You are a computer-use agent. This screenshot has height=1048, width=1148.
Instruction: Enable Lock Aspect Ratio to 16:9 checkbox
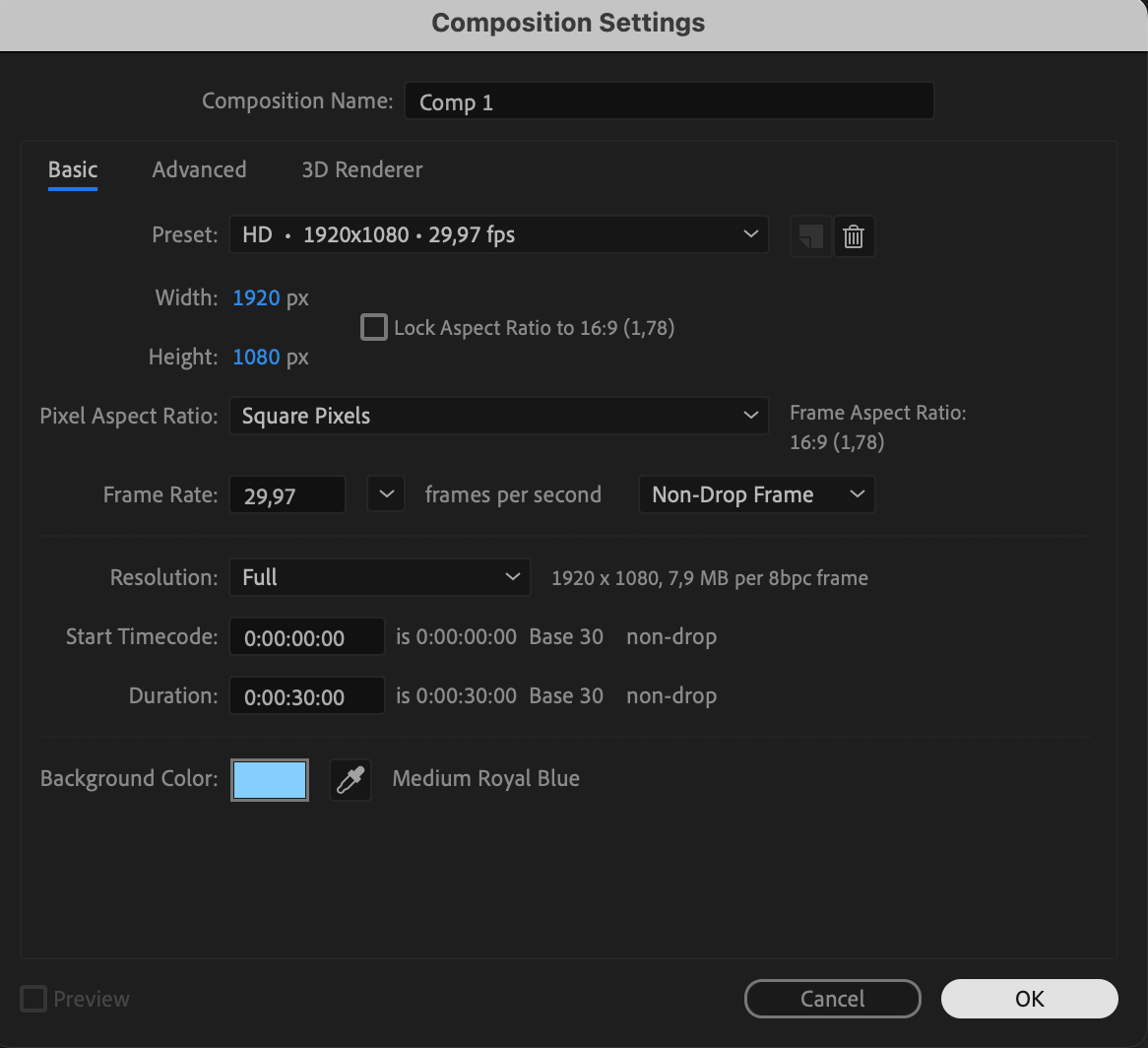374,327
